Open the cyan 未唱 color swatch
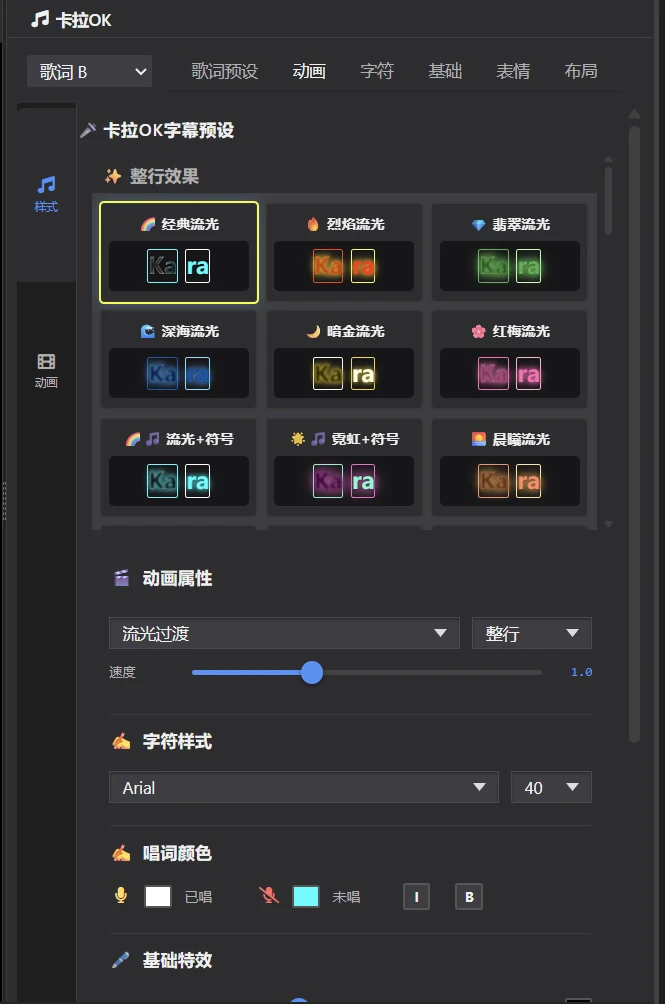Screen dimensions: 665x1004 click(x=306, y=896)
